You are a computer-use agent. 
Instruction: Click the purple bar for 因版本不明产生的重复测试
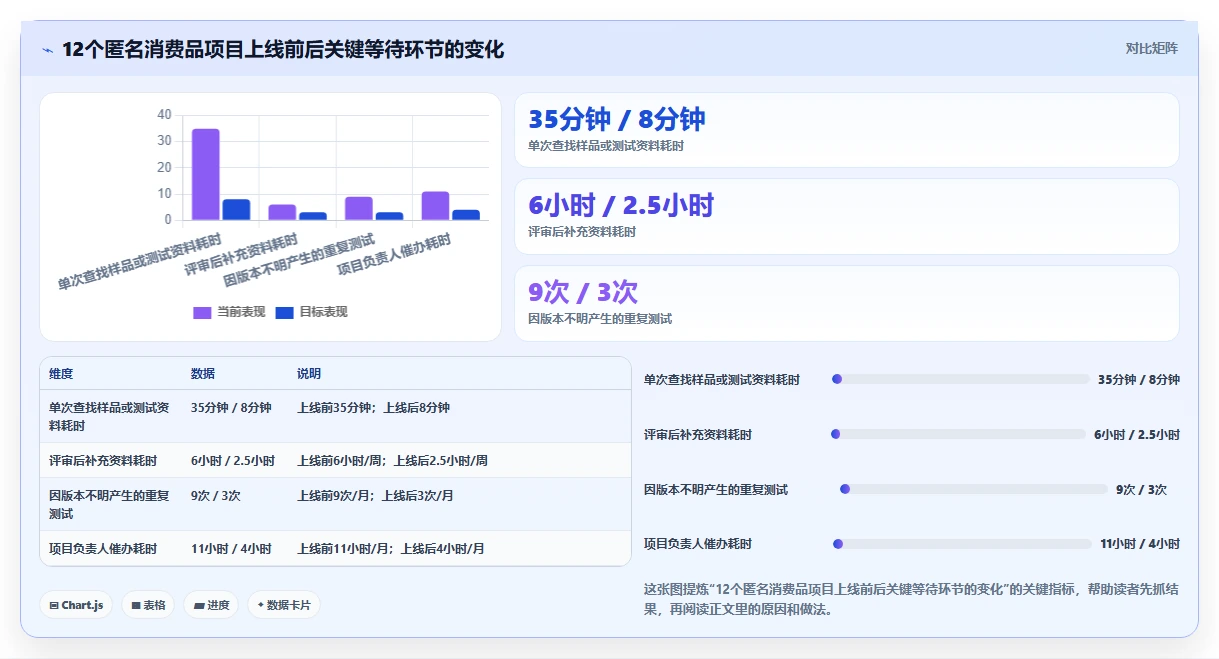[359, 208]
